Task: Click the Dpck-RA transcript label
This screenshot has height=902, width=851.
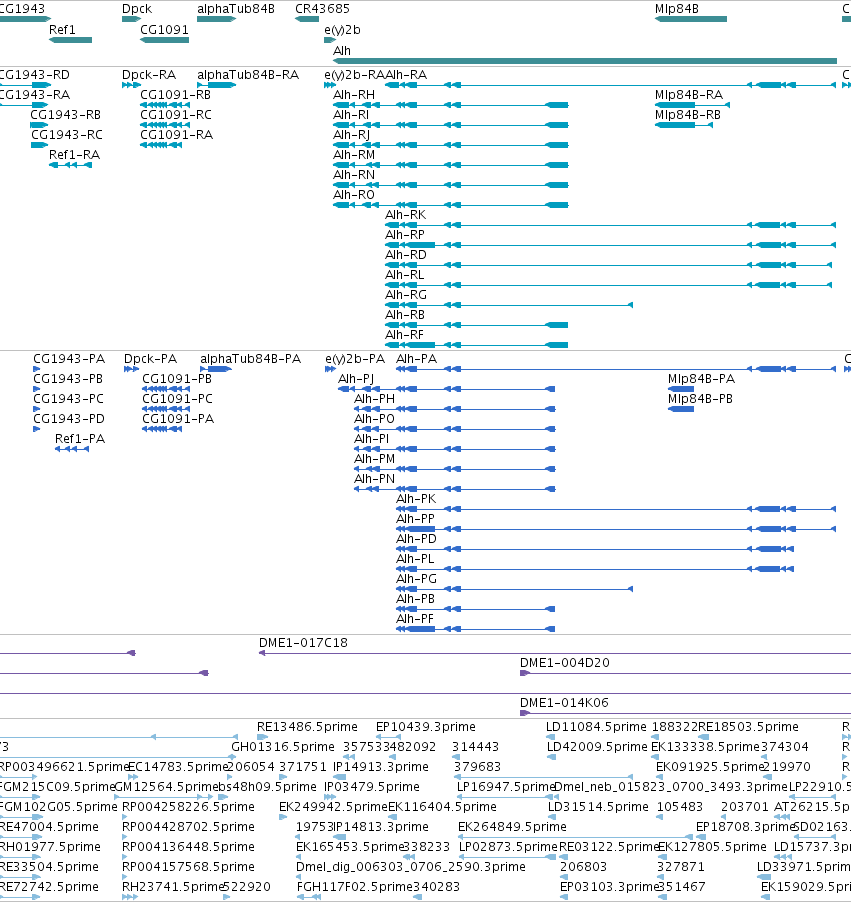Action: [149, 75]
